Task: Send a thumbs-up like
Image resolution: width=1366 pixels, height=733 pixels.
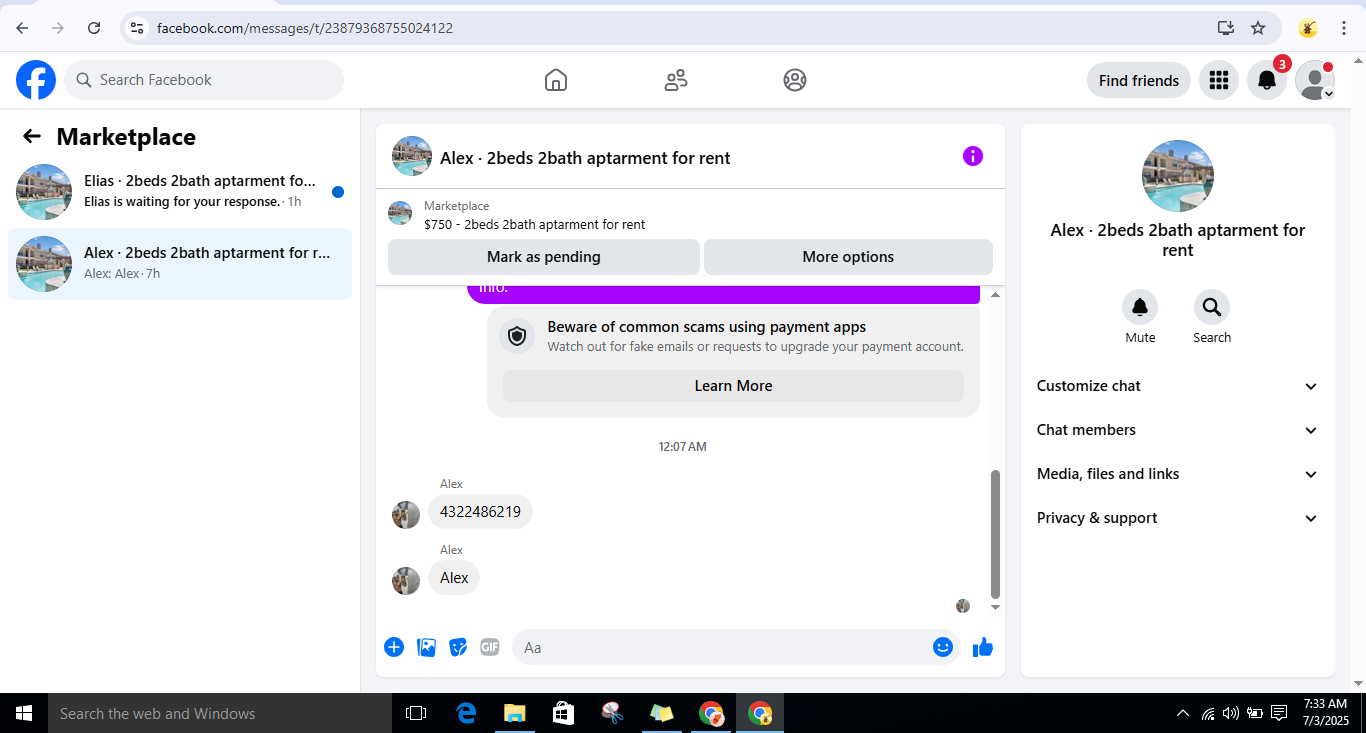Action: [983, 647]
